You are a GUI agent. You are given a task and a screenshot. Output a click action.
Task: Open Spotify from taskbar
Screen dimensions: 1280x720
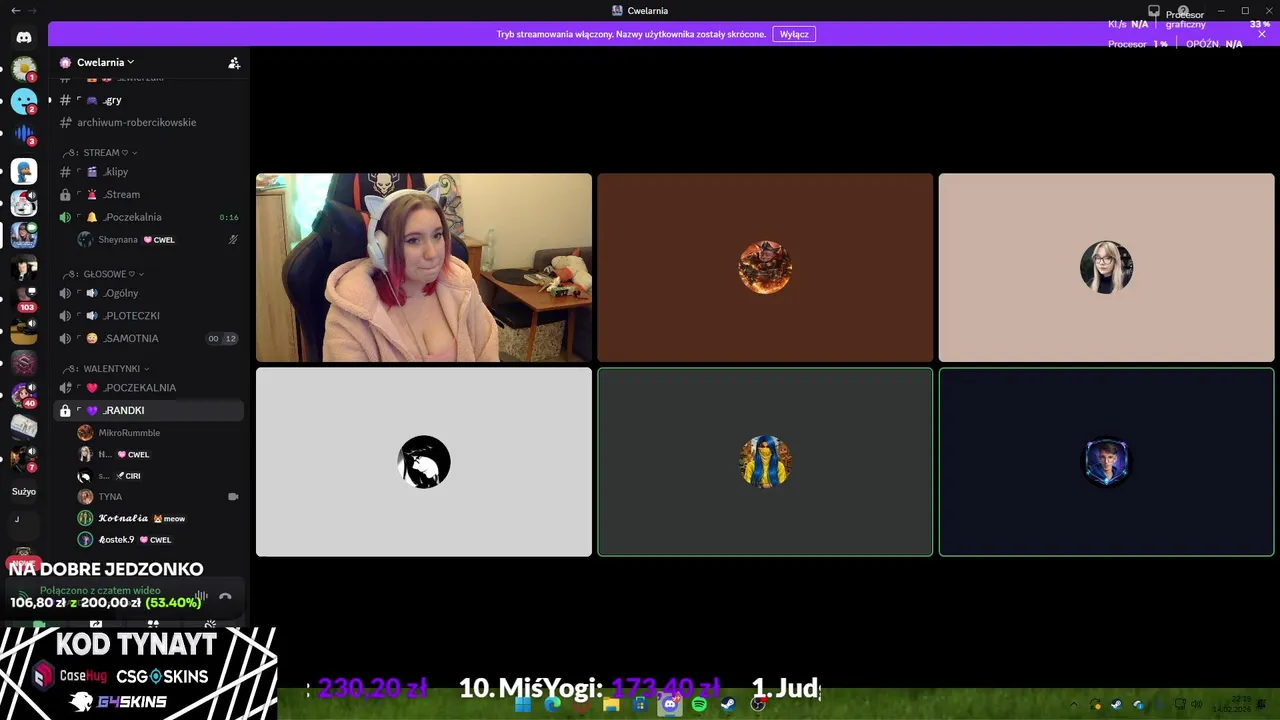coord(699,704)
